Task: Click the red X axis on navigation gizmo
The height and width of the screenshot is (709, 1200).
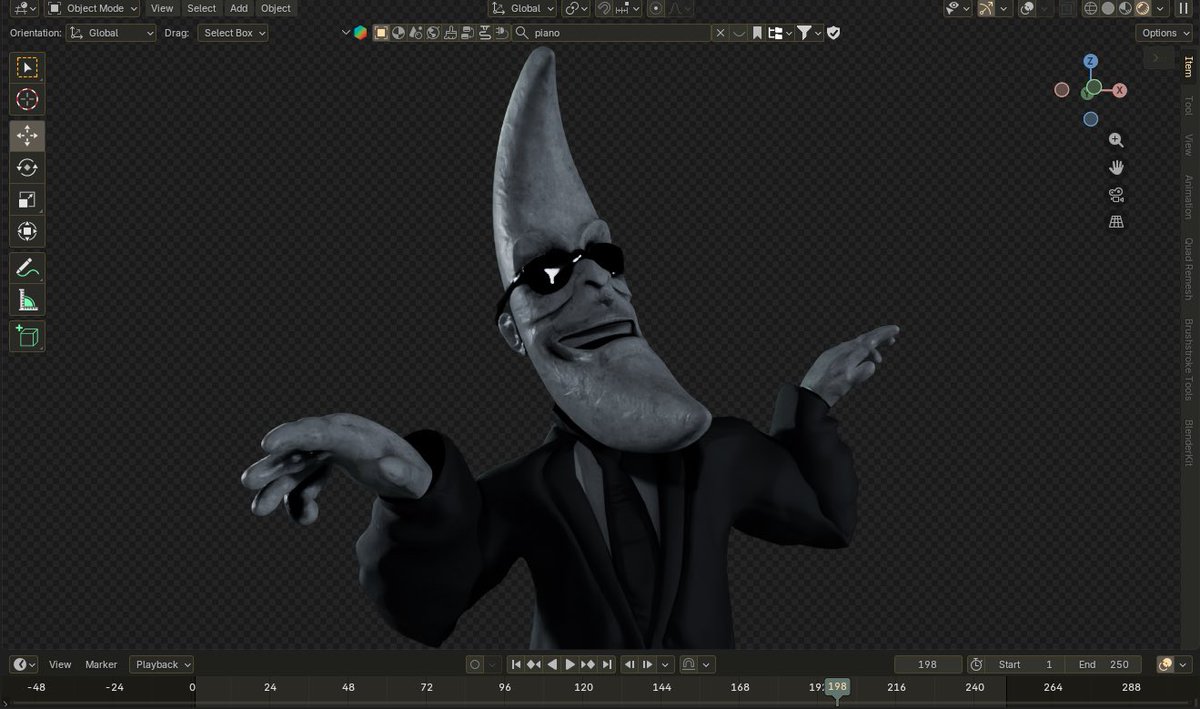Action: [1120, 90]
